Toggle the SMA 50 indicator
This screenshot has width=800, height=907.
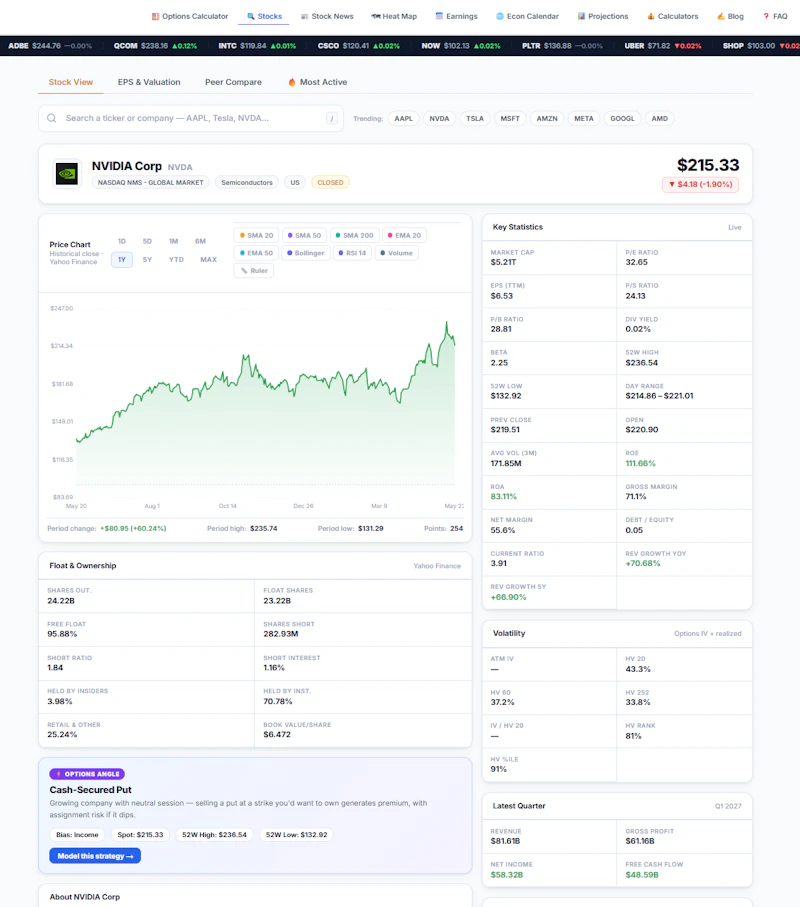coord(304,235)
